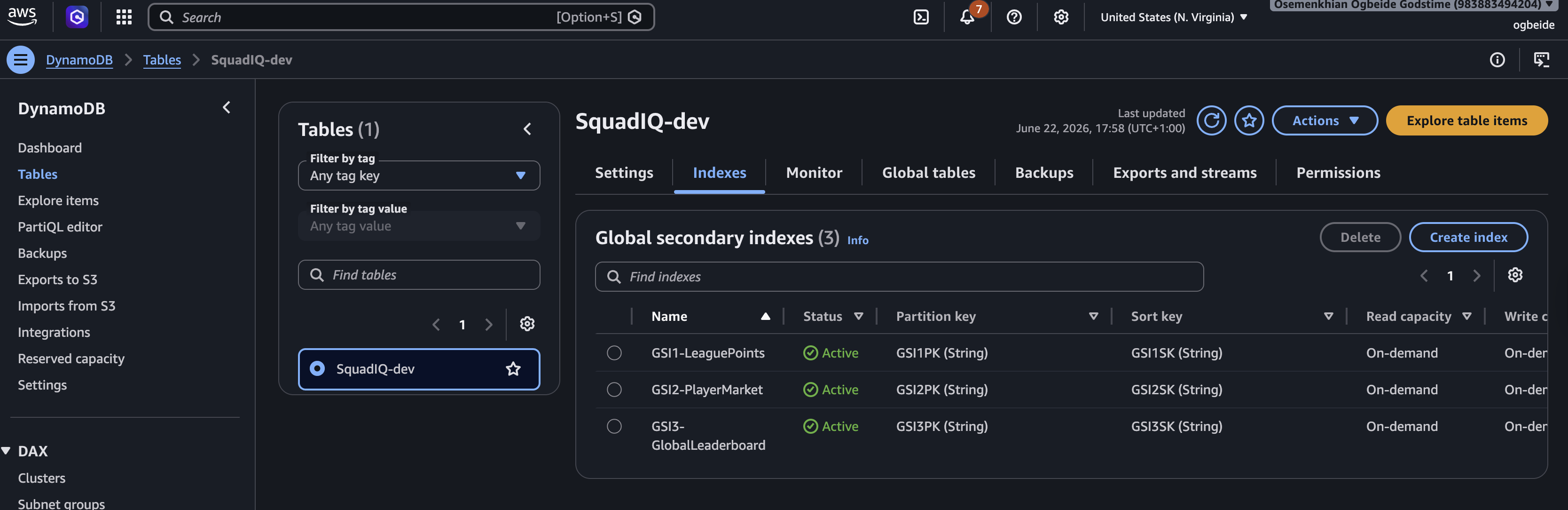This screenshot has height=510, width=1568.
Task: Switch to the Settings tab
Action: 624,173
